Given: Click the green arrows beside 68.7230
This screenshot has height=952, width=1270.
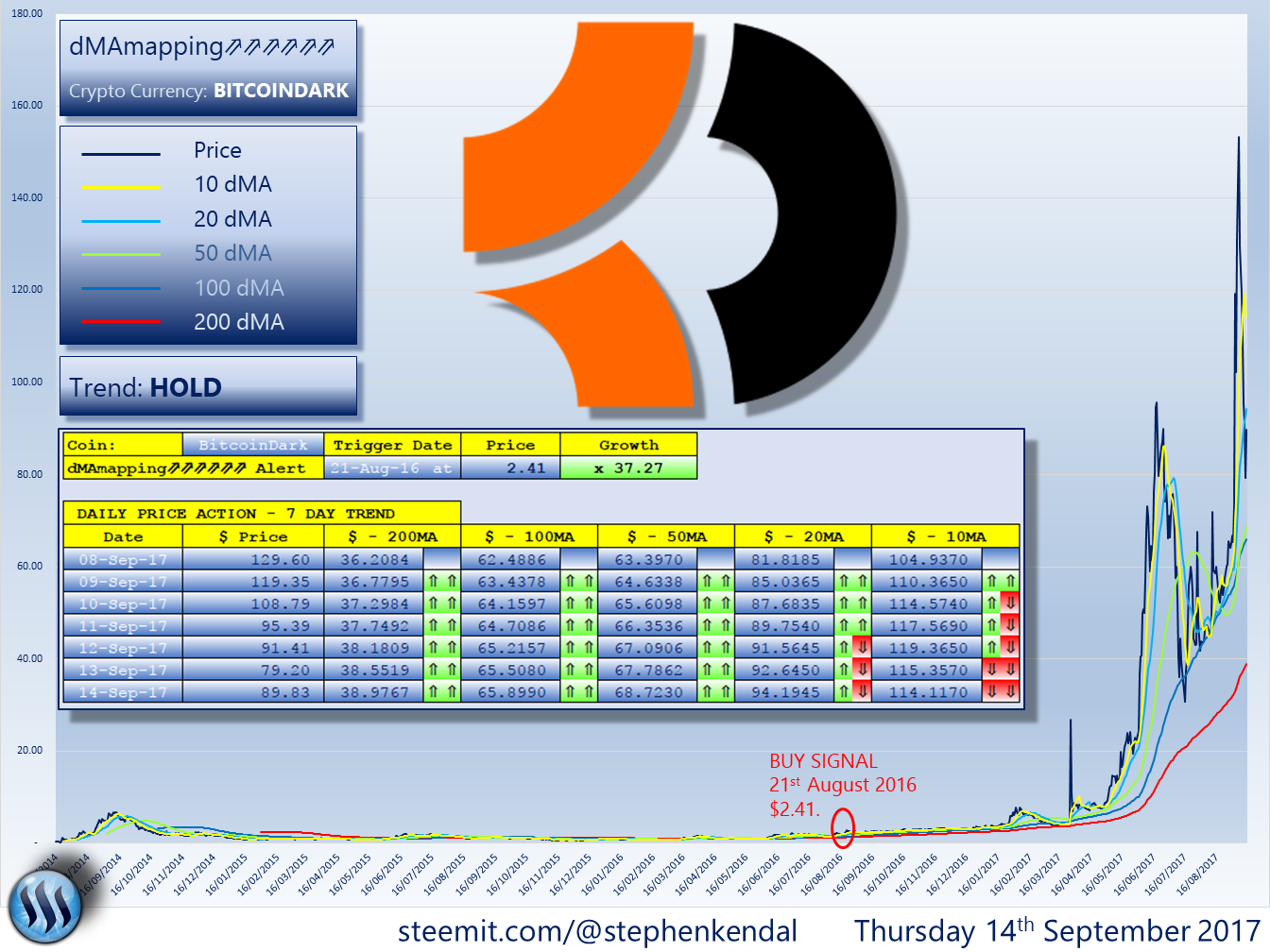Looking at the screenshot, I should click(x=715, y=692).
